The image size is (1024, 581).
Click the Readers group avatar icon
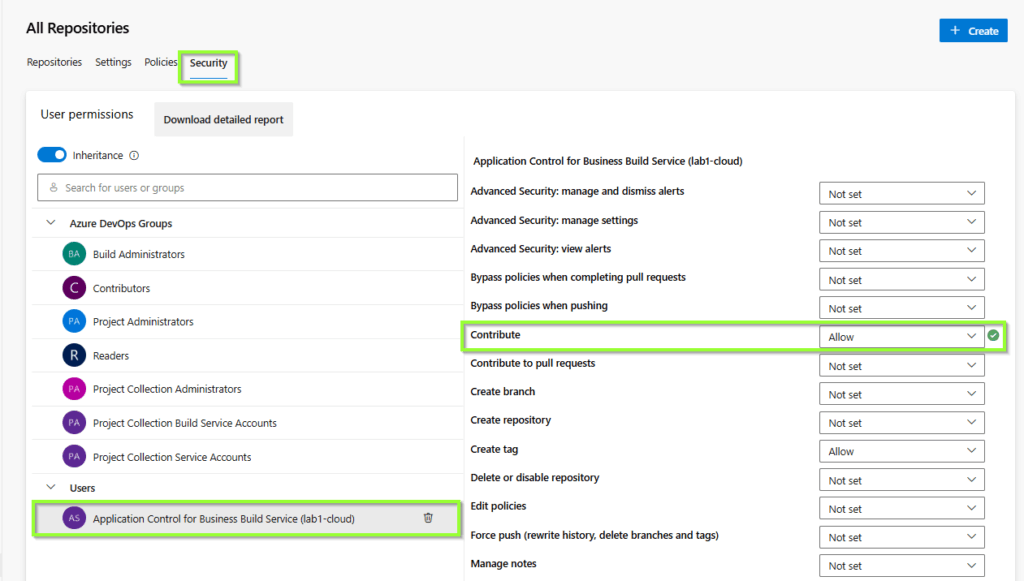[73, 356]
